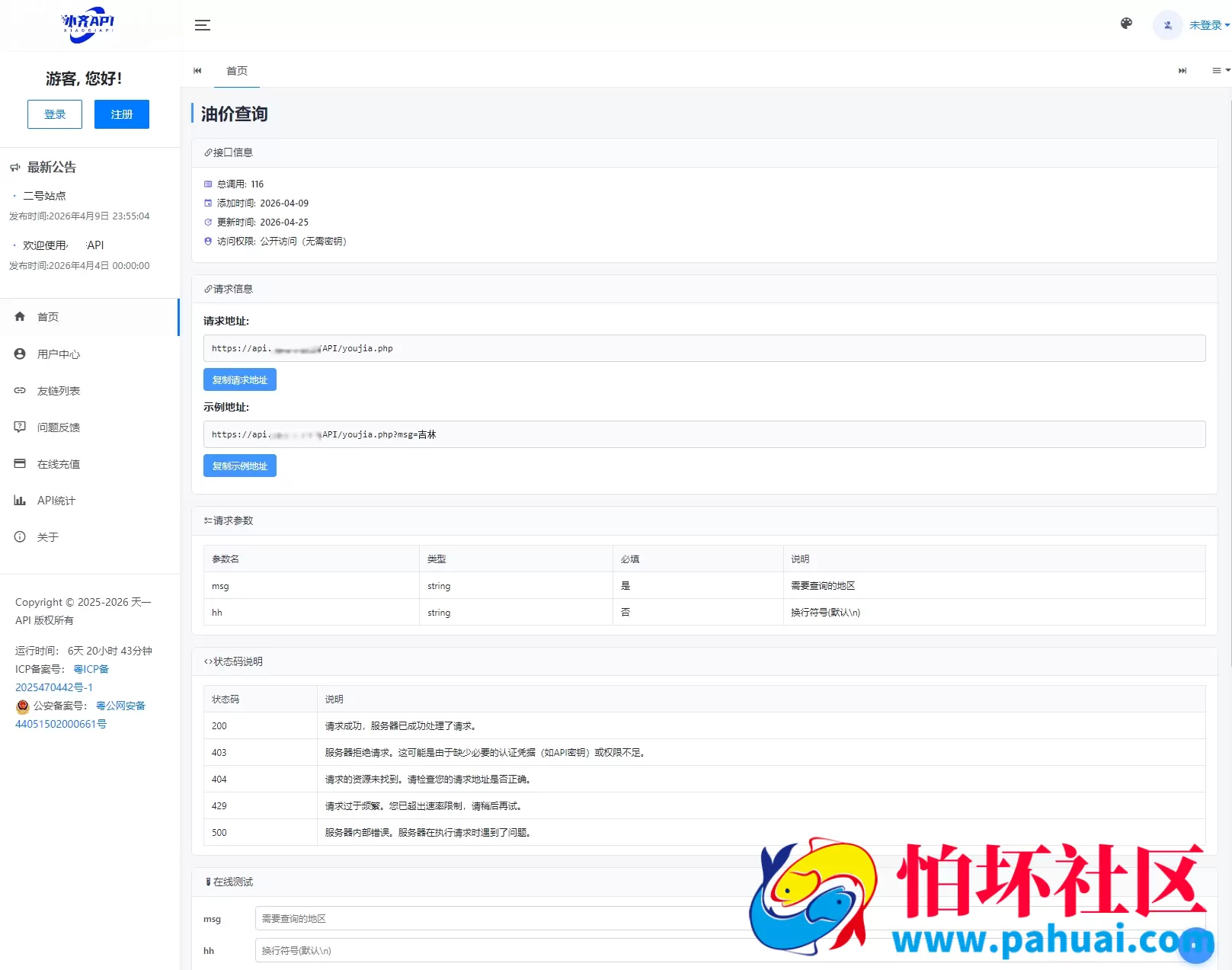Open the 未登录 account dropdown
The image size is (1232, 970).
point(1206,24)
